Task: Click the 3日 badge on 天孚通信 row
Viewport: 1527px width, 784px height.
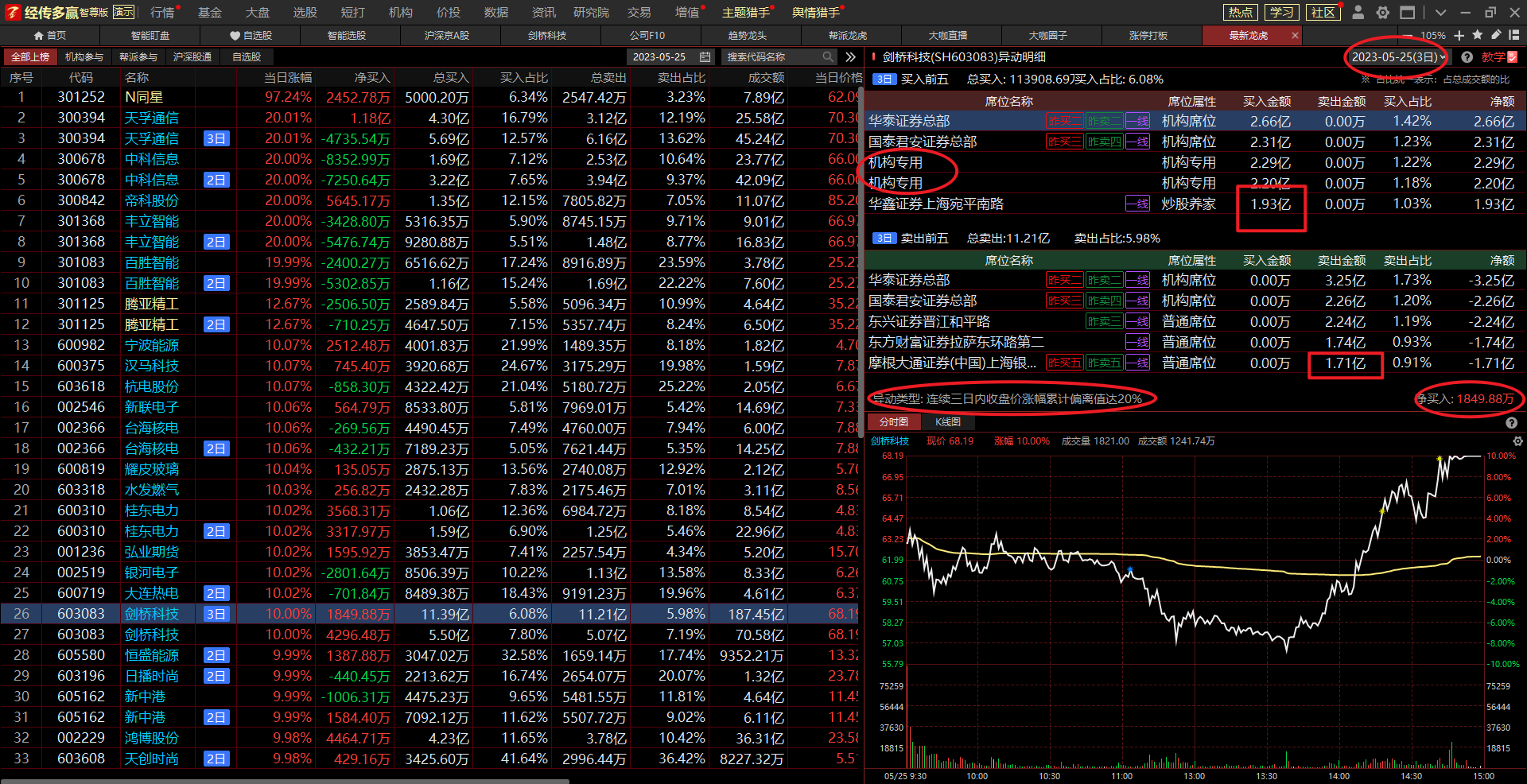Action: (x=216, y=138)
